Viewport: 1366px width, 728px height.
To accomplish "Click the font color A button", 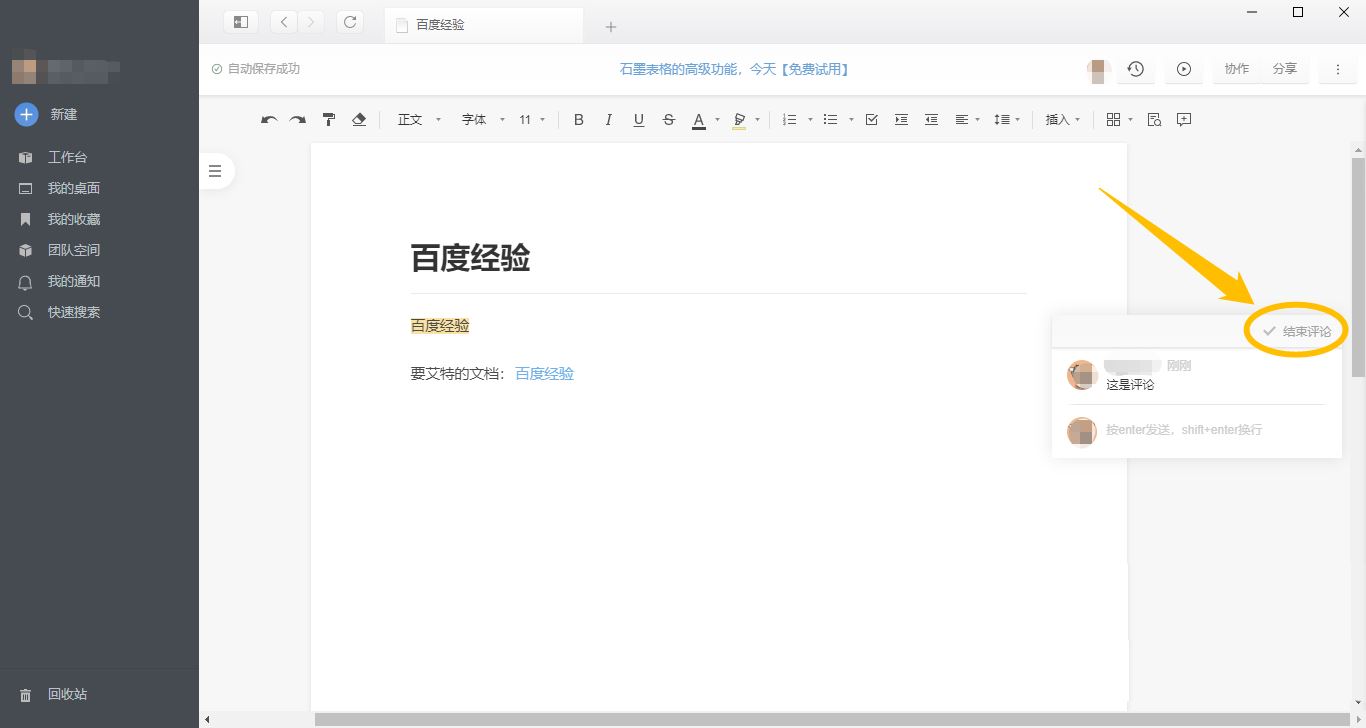I will coord(699,120).
